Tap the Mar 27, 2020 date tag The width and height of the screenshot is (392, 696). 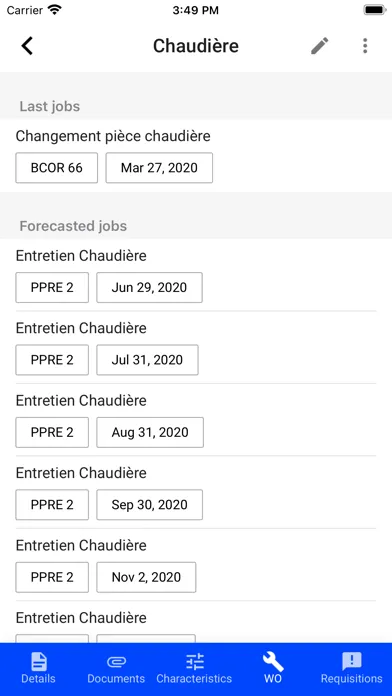click(x=159, y=168)
